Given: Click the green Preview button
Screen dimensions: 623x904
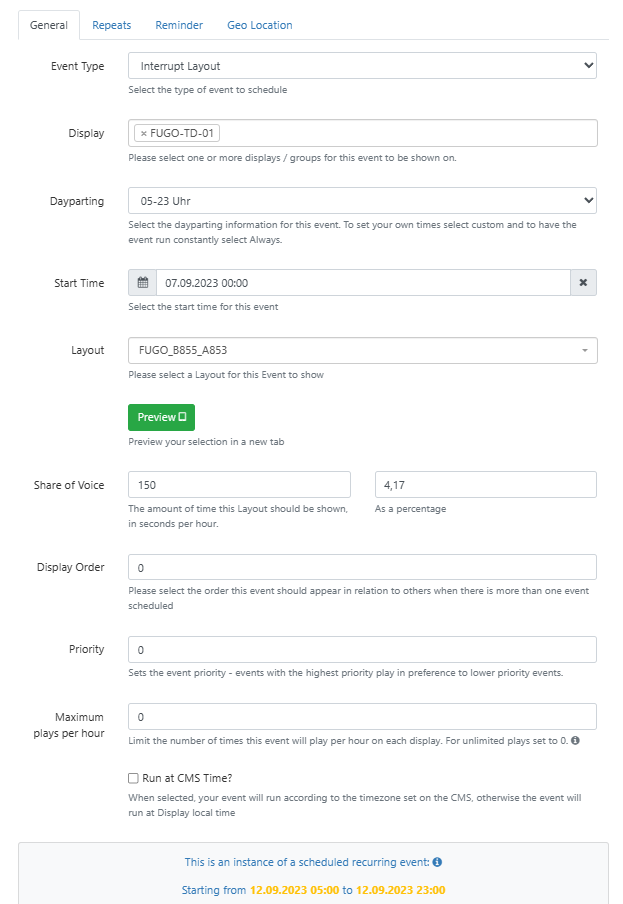Looking at the screenshot, I should tap(161, 417).
